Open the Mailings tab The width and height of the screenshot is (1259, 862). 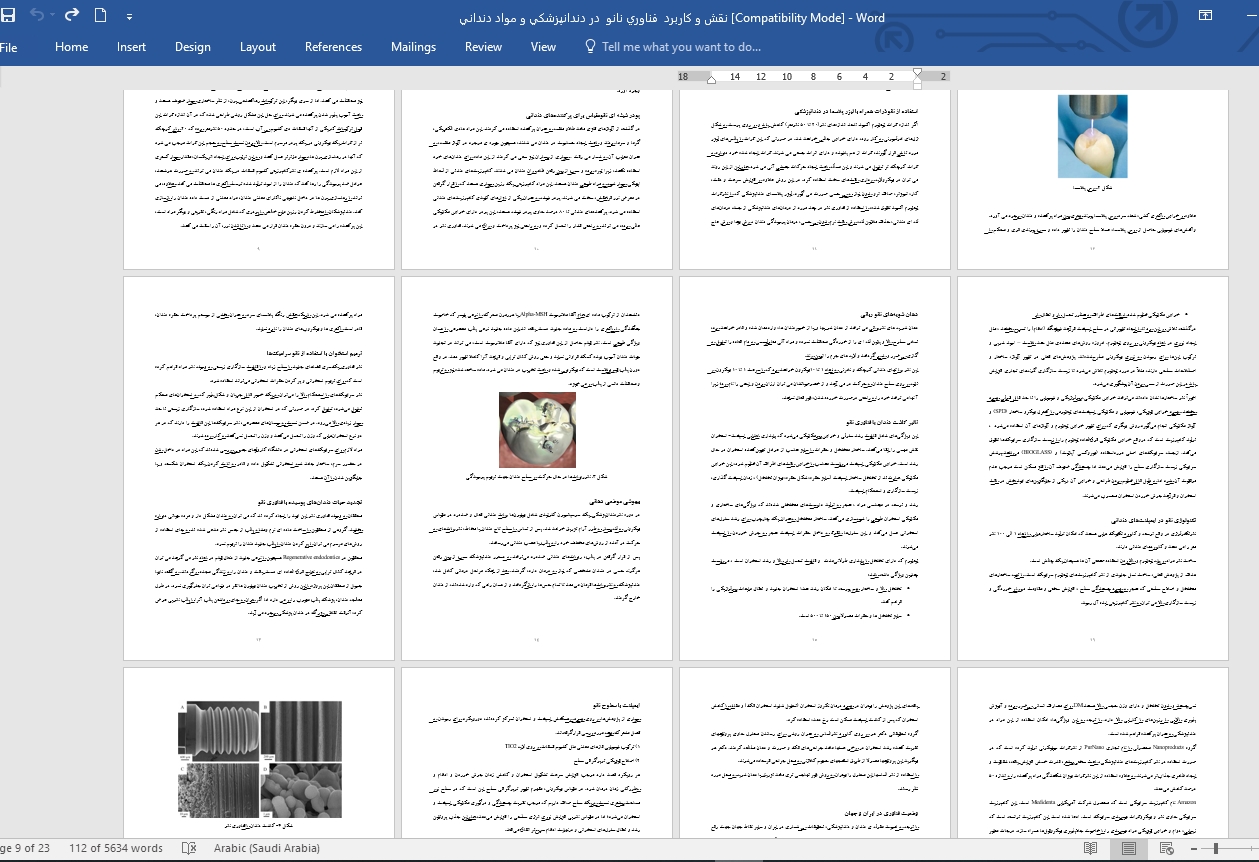(413, 47)
